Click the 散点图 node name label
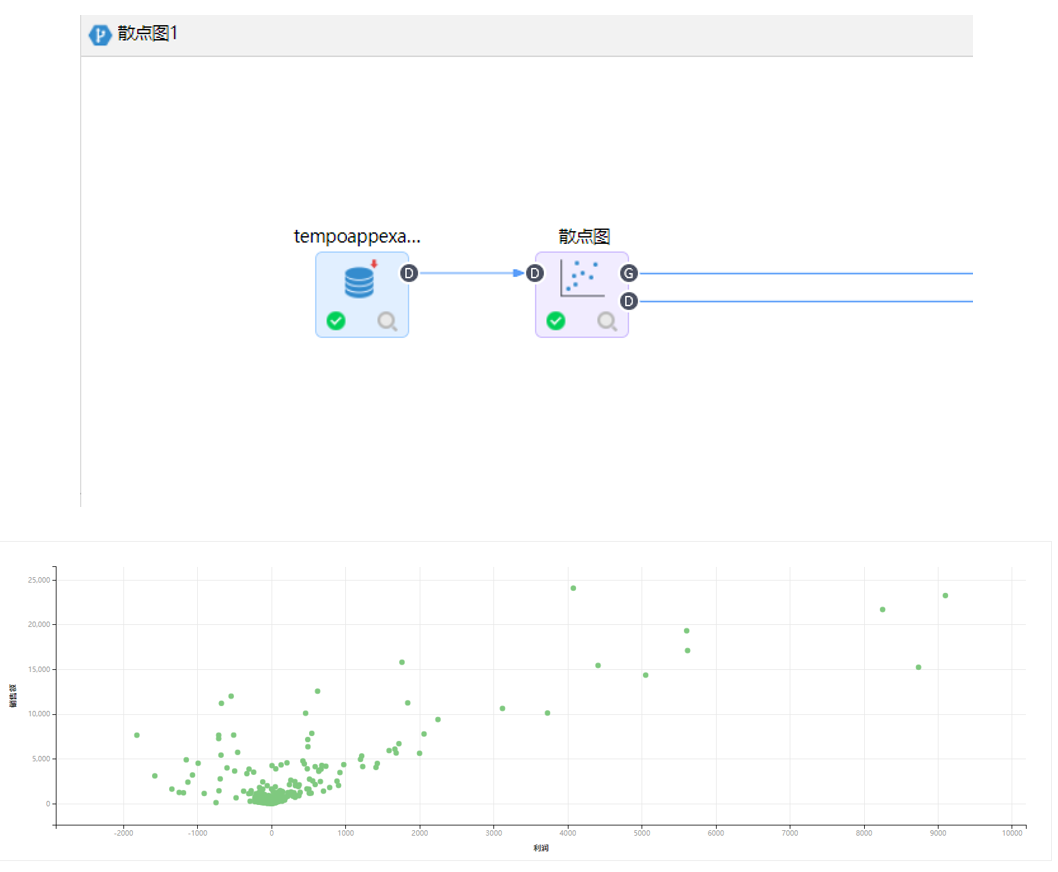The width and height of the screenshot is (1058, 872). click(x=584, y=237)
